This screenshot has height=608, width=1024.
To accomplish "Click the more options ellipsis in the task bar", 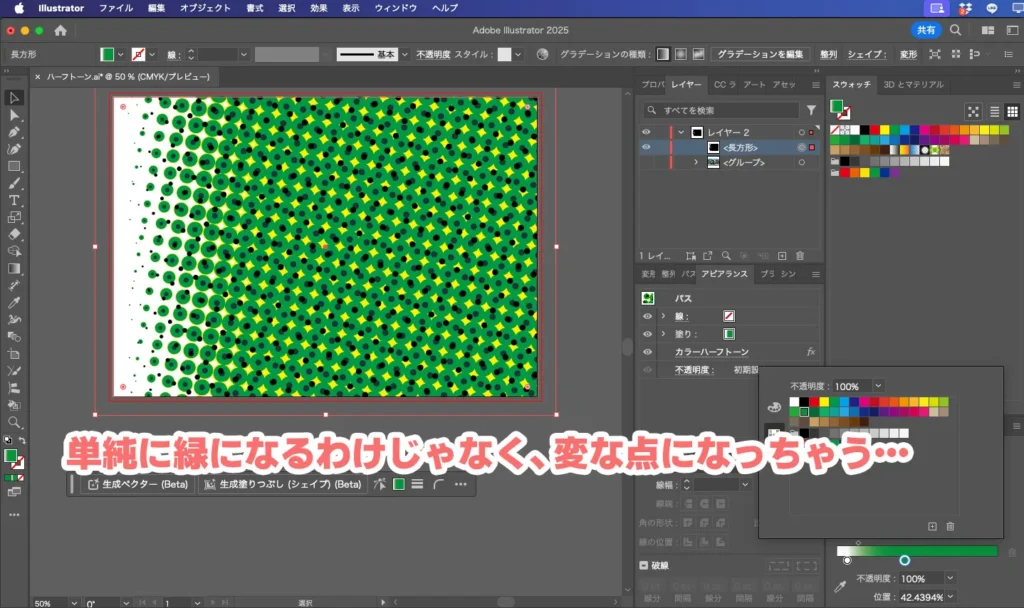I will click(x=460, y=484).
